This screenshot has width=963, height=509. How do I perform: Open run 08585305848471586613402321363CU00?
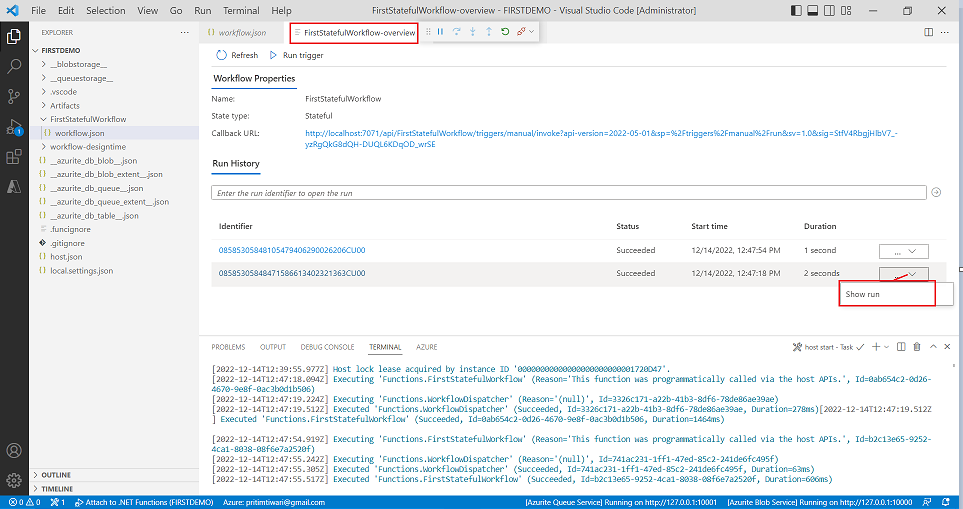(x=292, y=273)
